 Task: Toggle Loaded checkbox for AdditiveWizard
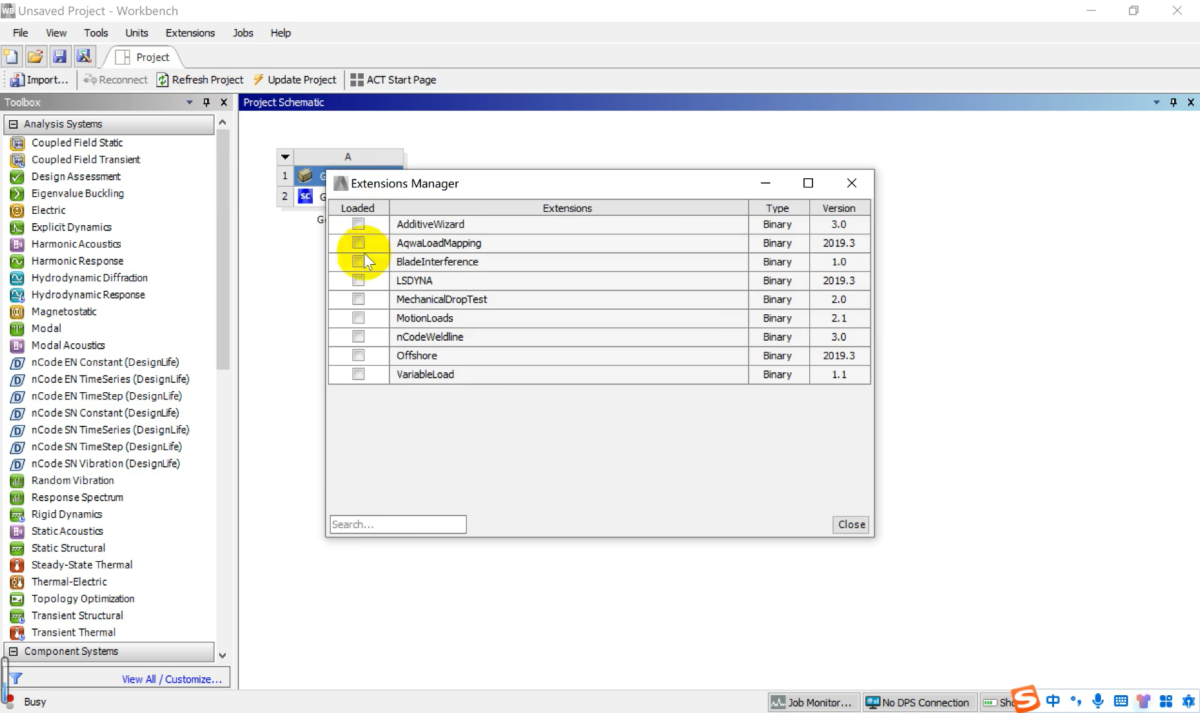[x=358, y=224]
